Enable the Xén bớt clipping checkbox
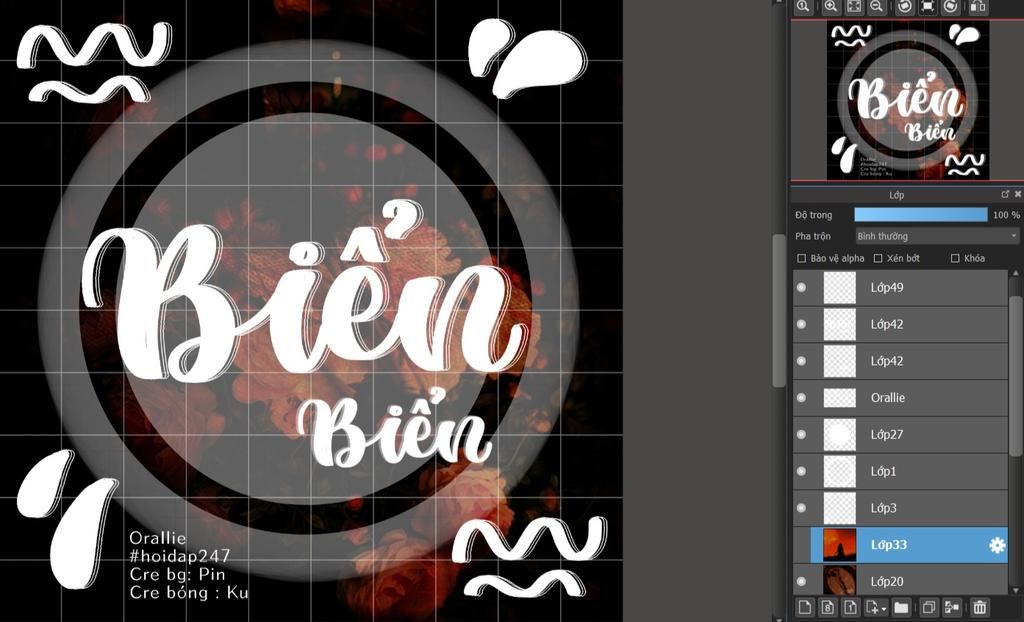The height and width of the screenshot is (622, 1024). (878, 258)
